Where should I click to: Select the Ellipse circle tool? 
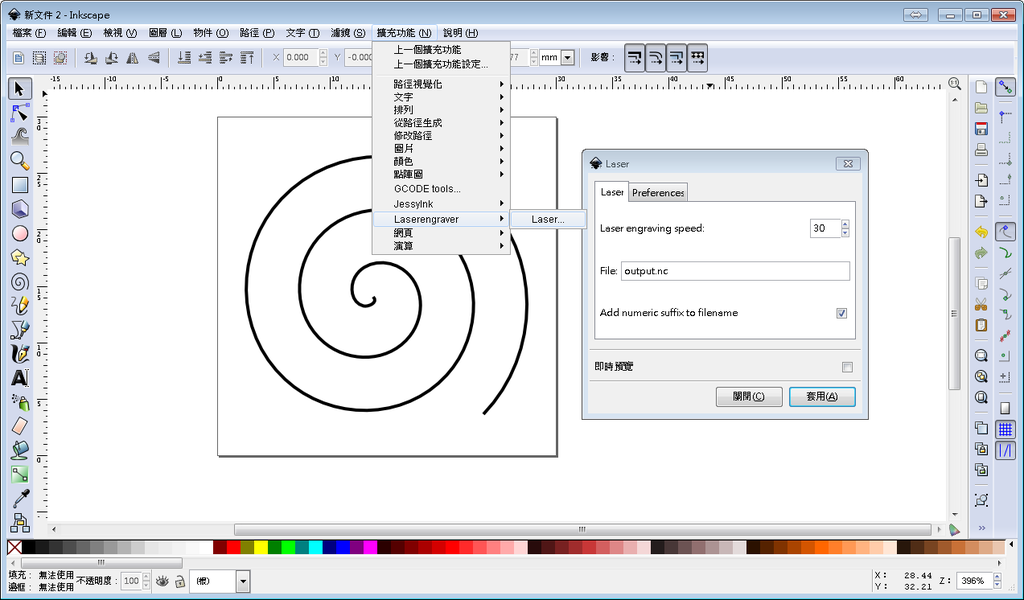20,233
